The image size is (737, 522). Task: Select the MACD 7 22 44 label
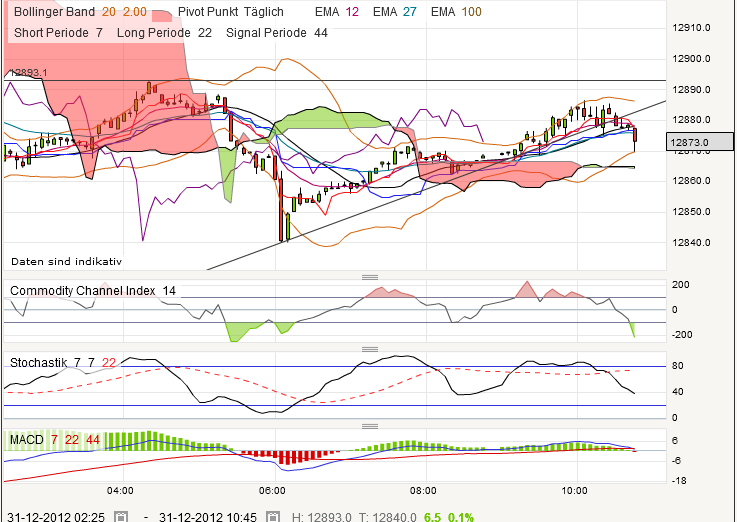point(55,439)
